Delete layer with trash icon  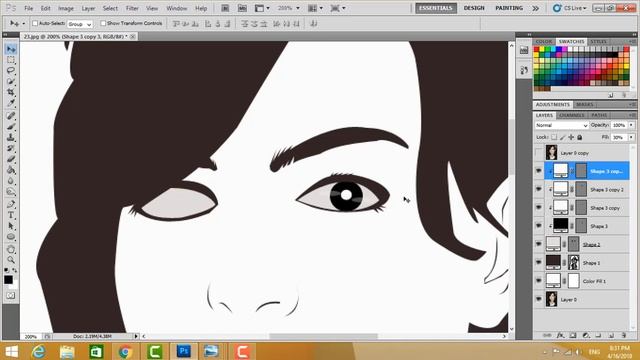pos(624,335)
